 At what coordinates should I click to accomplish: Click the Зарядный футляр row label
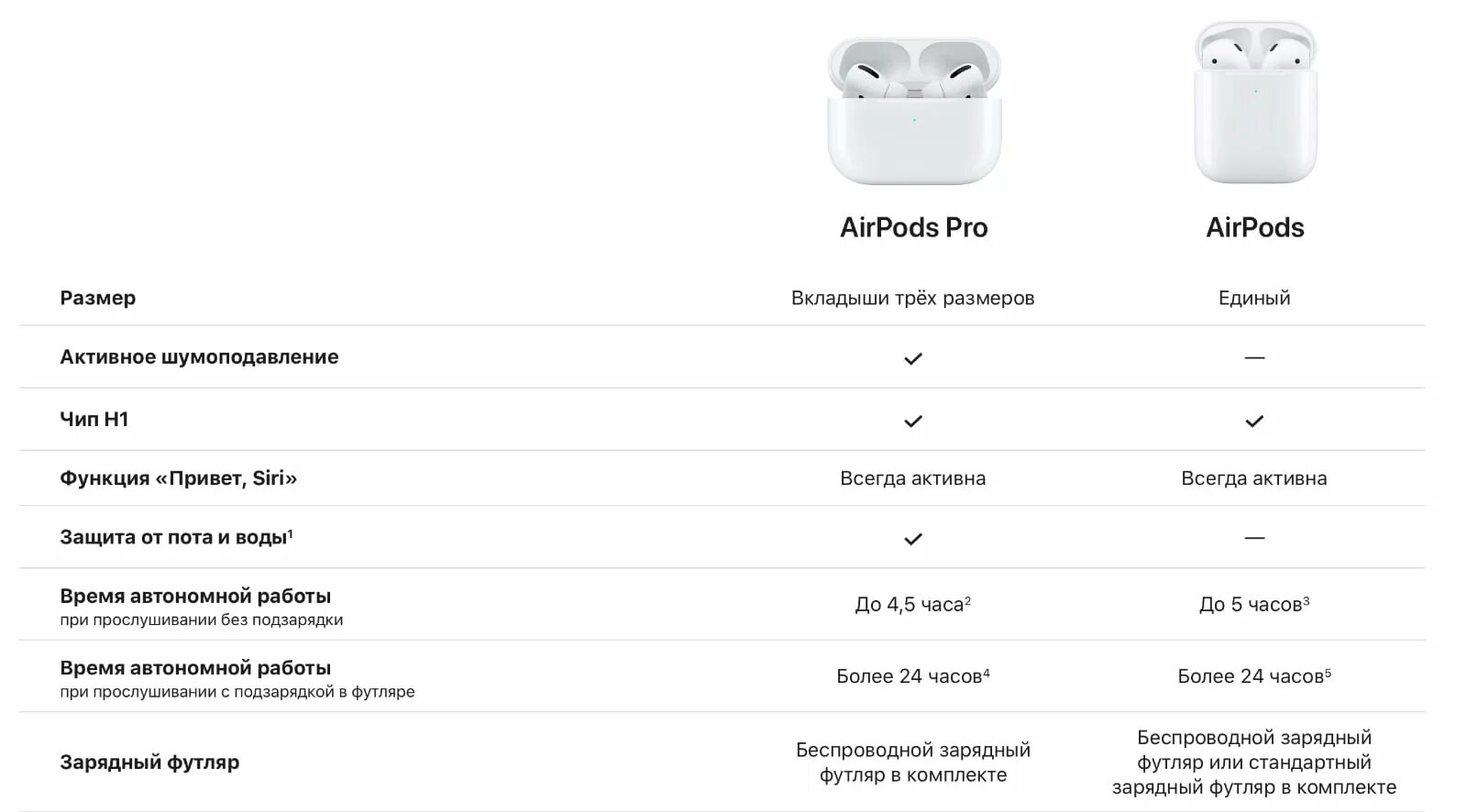point(149,763)
